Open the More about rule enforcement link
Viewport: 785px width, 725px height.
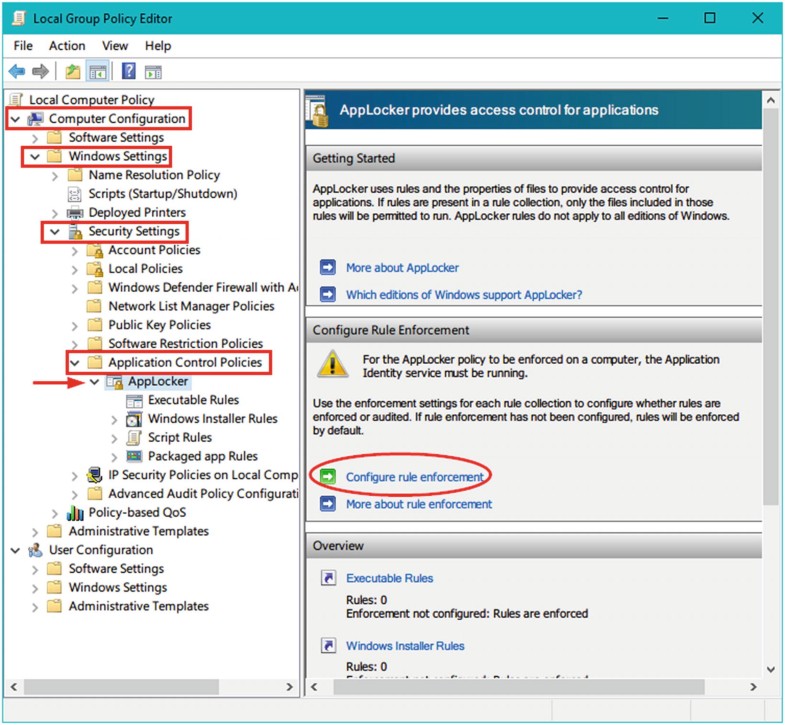point(419,504)
